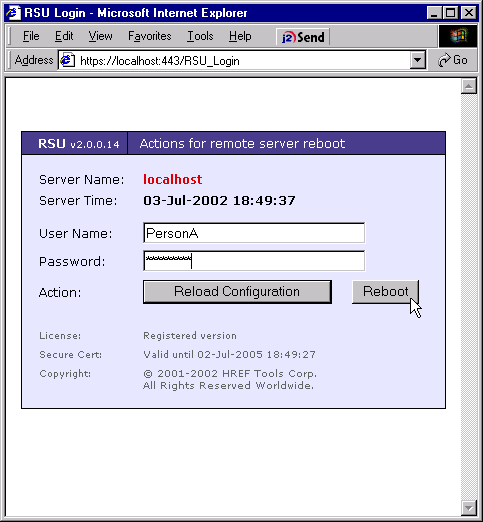Click the Go arrow button
Viewport: 483px width, 522px height.
(x=453, y=60)
